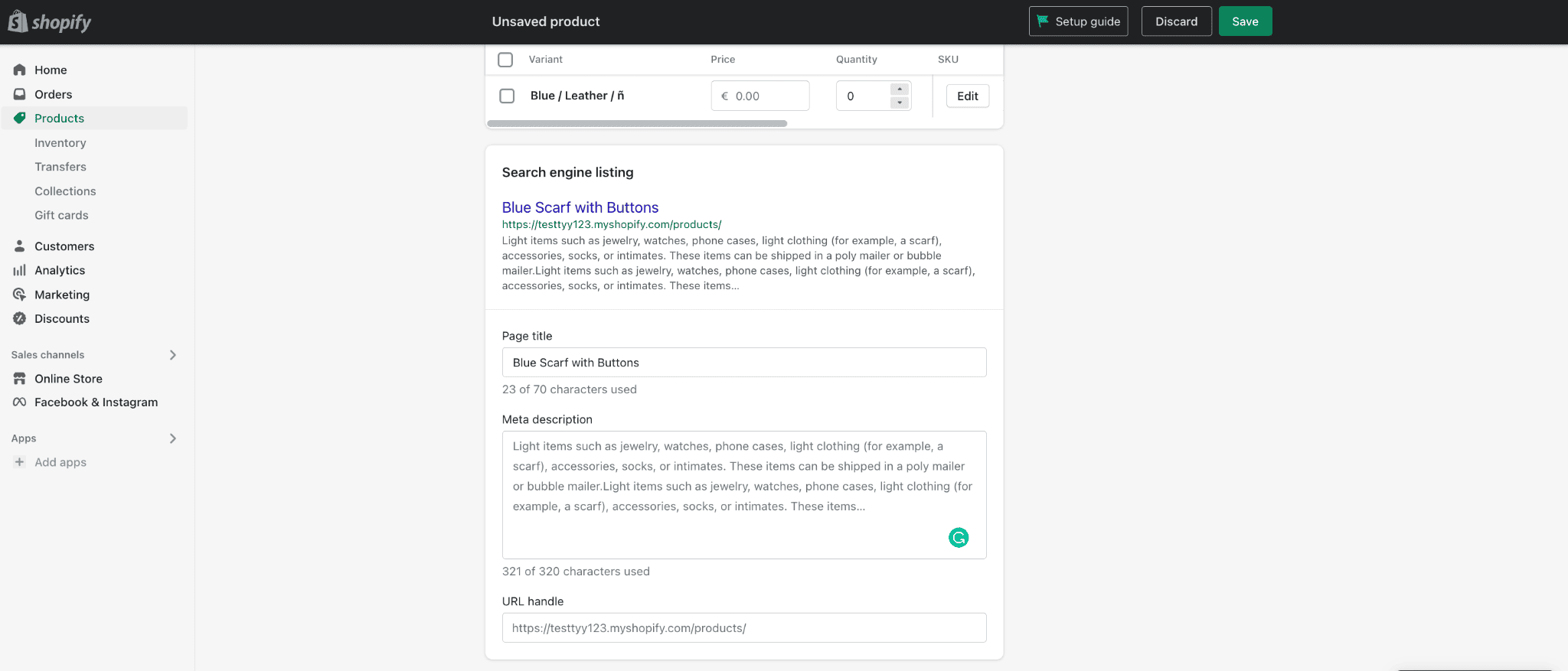Open the Setup guide
This screenshot has height=671, width=1568.
pyautogui.click(x=1078, y=21)
